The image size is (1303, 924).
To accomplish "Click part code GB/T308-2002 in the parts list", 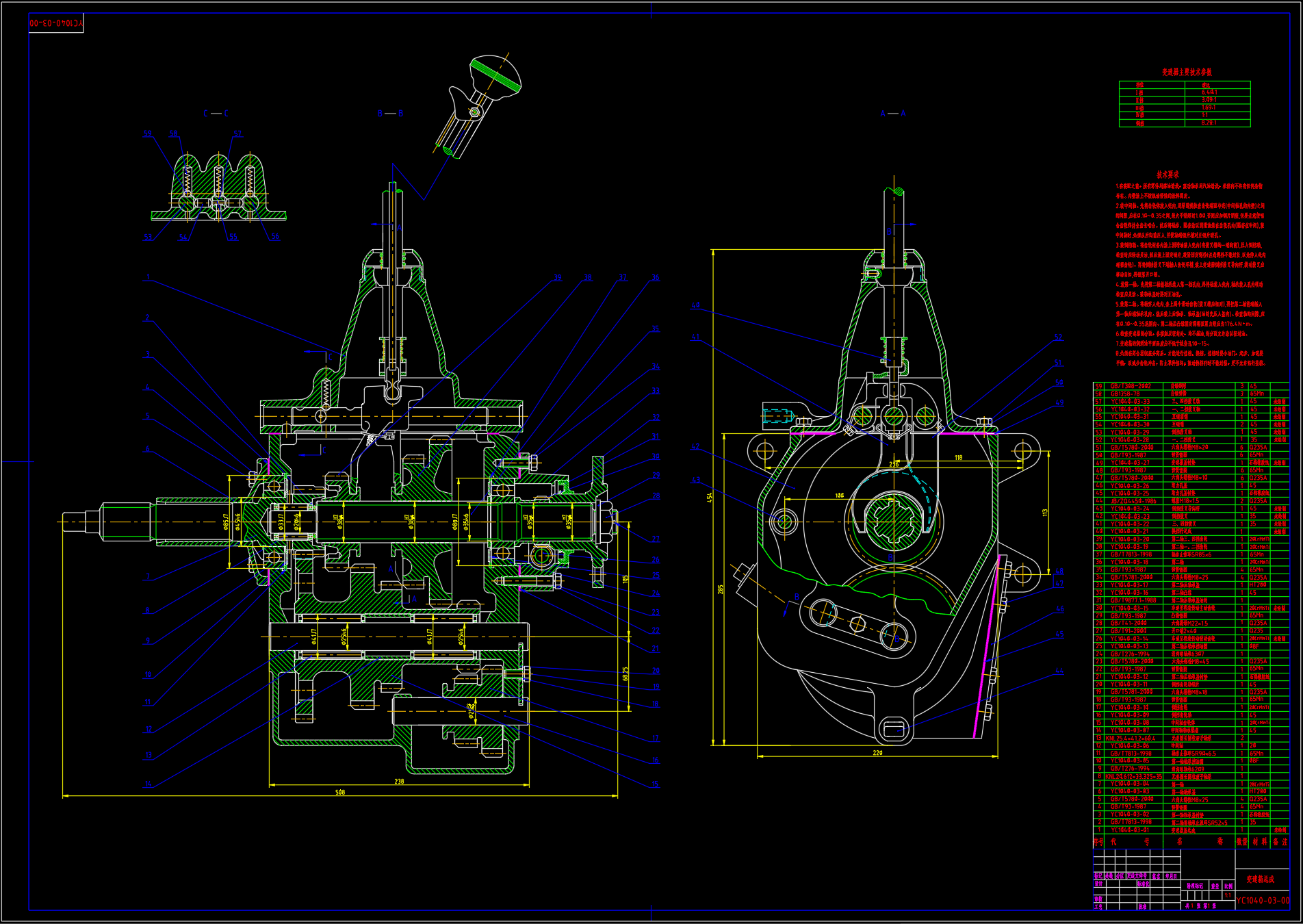I will click(x=1131, y=386).
